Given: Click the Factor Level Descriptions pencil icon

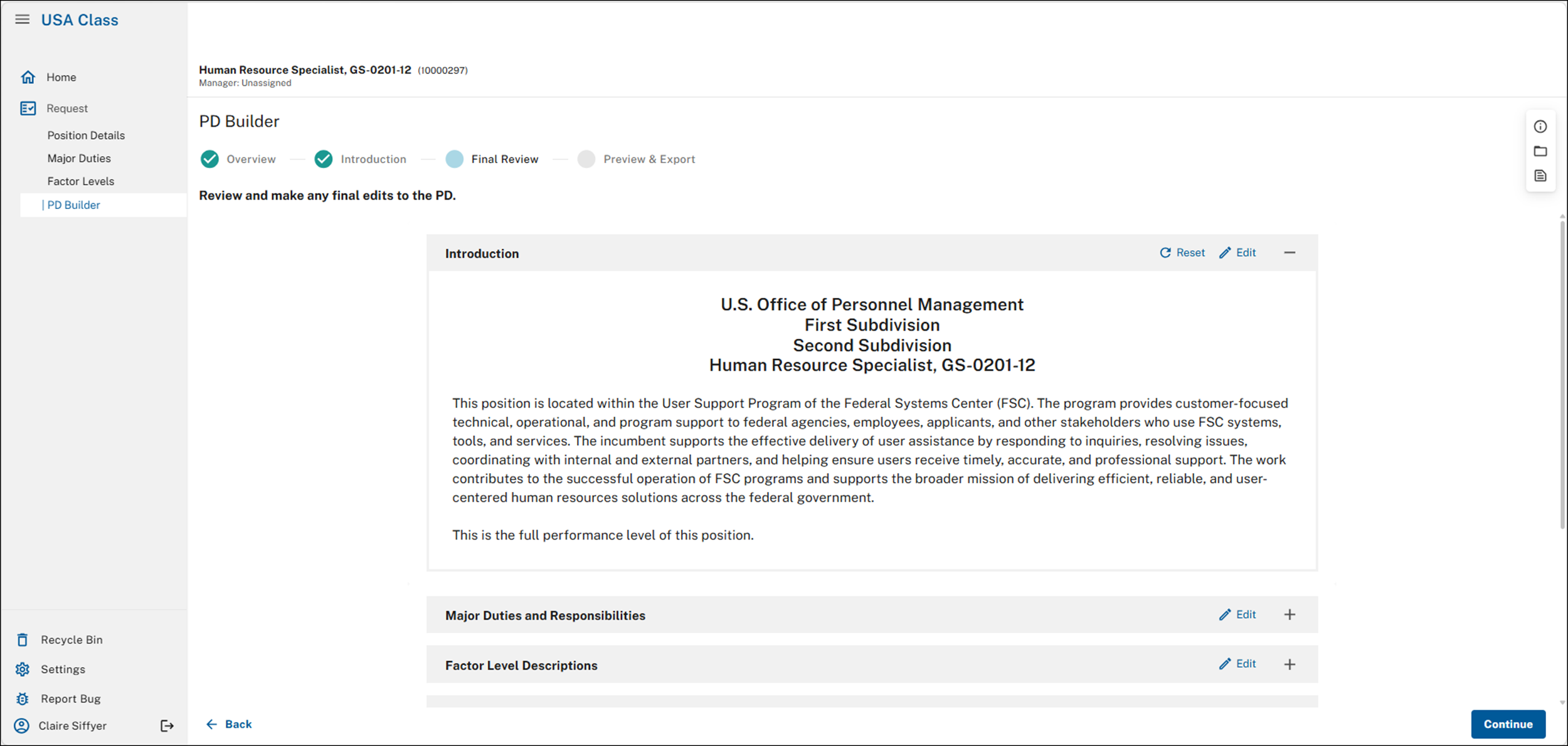Looking at the screenshot, I should [x=1225, y=664].
